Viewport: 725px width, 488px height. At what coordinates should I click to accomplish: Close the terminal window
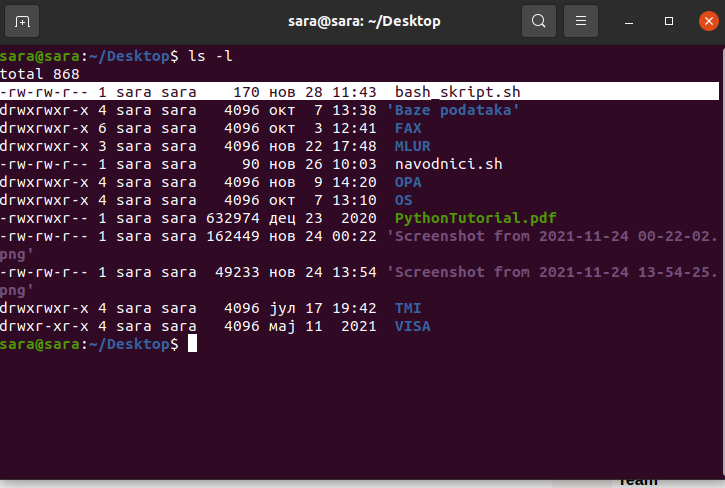tap(708, 21)
